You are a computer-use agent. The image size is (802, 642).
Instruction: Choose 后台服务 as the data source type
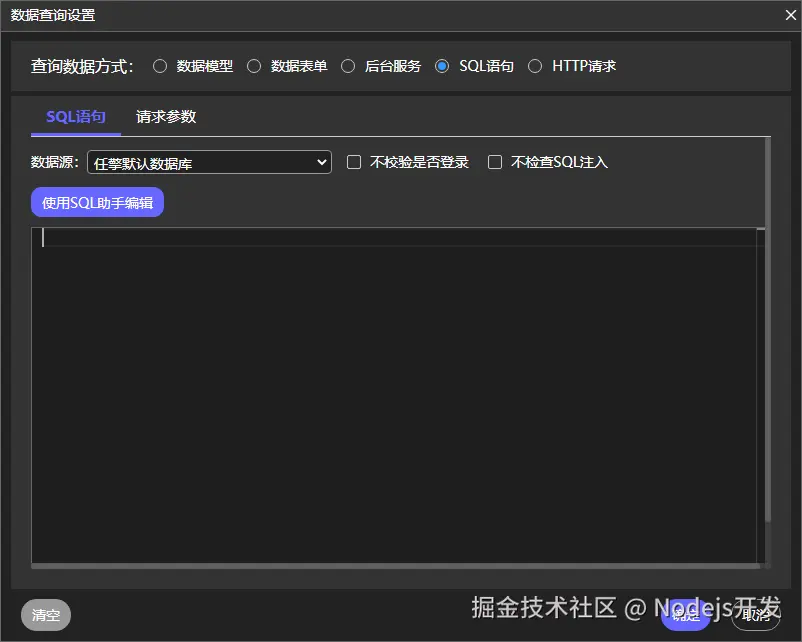(348, 65)
